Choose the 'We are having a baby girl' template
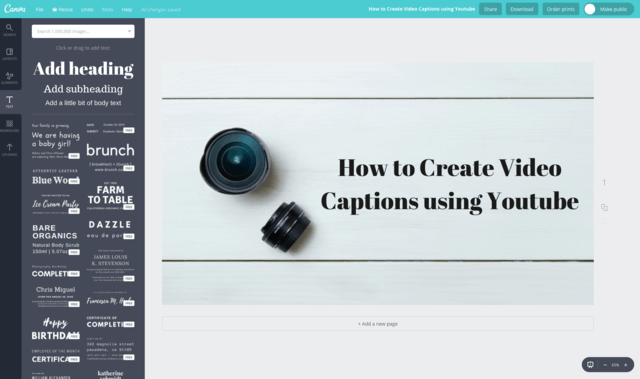The width and height of the screenshot is (640, 379). 56,141
